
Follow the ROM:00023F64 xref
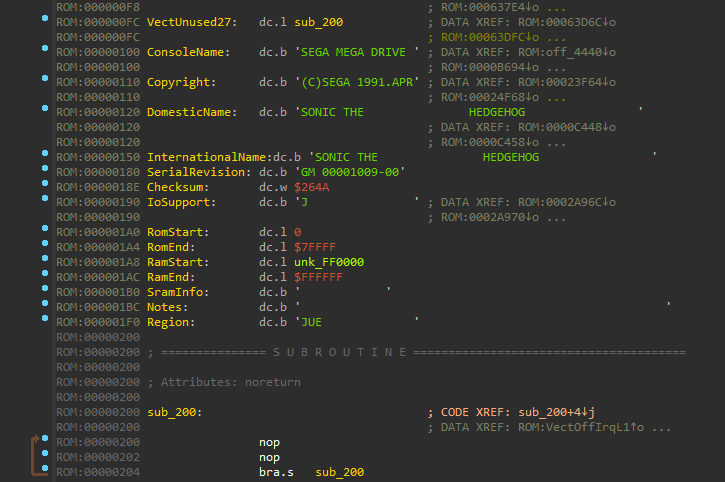click(x=567, y=82)
